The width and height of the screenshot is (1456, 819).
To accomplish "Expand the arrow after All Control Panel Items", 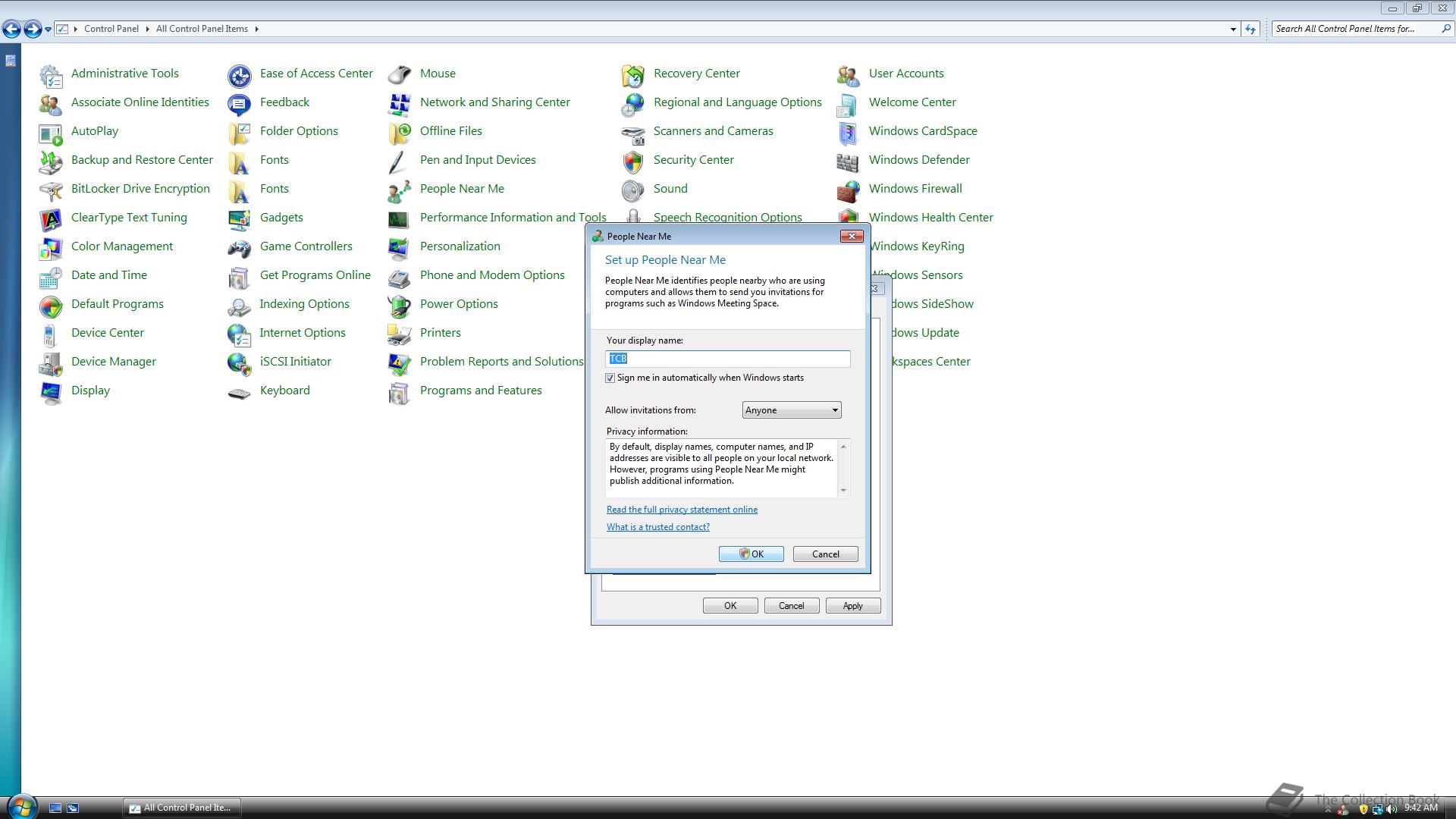I will [257, 29].
